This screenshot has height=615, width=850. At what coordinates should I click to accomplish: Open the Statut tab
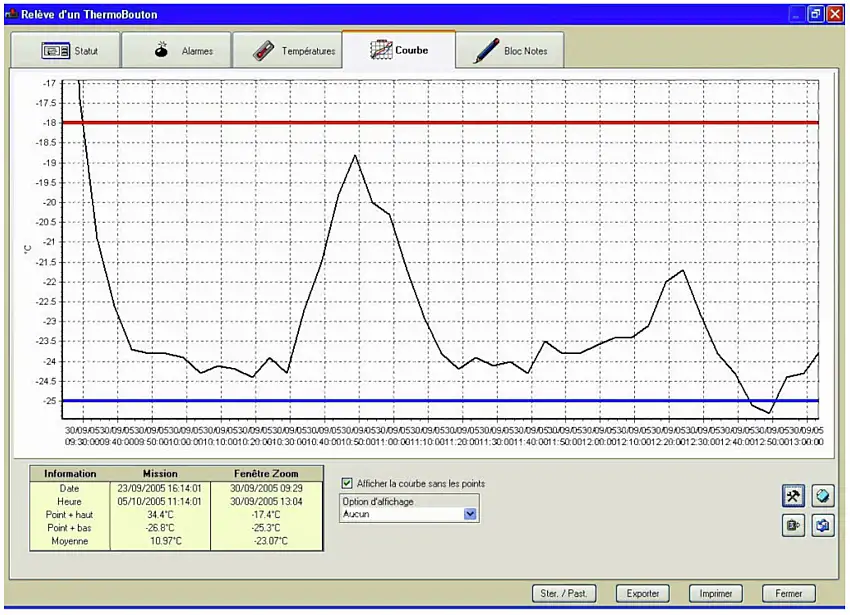coord(66,51)
